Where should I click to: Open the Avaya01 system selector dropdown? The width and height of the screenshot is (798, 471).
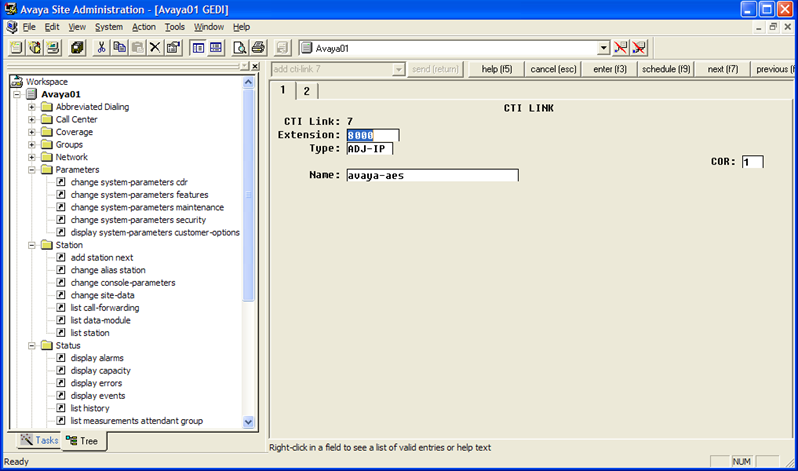[603, 48]
